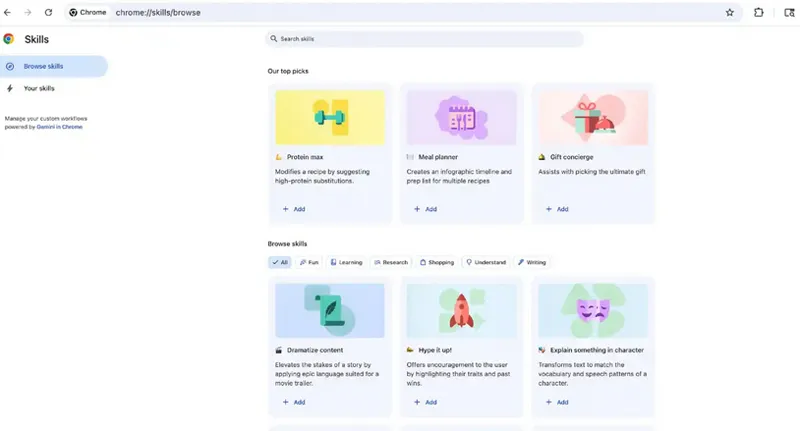Click the Browse skills section heading
800x431 pixels.
[287, 244]
